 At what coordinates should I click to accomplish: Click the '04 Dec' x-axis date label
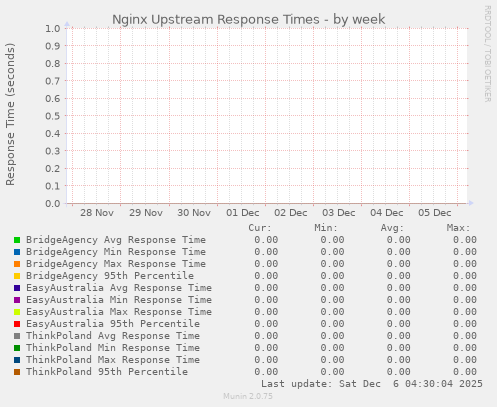387,213
